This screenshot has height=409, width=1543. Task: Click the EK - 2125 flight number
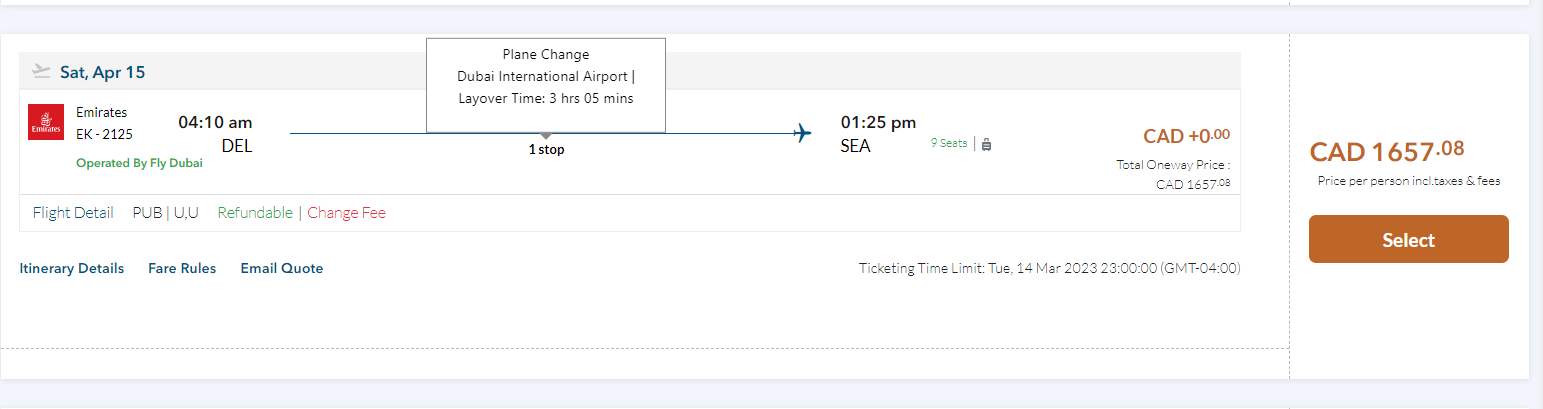point(104,134)
